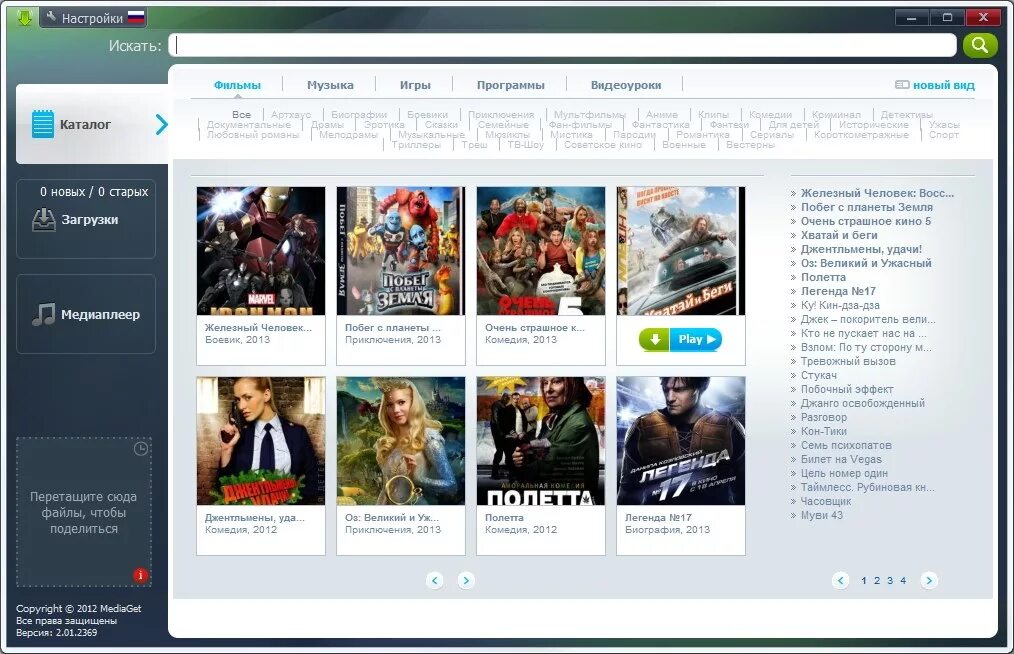Image resolution: width=1014 pixels, height=654 pixels.
Task: Open the Полетта movie poster
Action: (541, 441)
